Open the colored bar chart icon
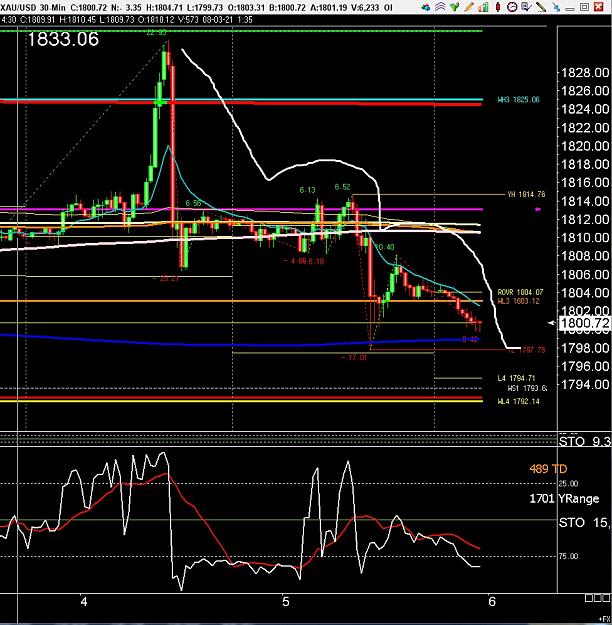 (x=483, y=7)
